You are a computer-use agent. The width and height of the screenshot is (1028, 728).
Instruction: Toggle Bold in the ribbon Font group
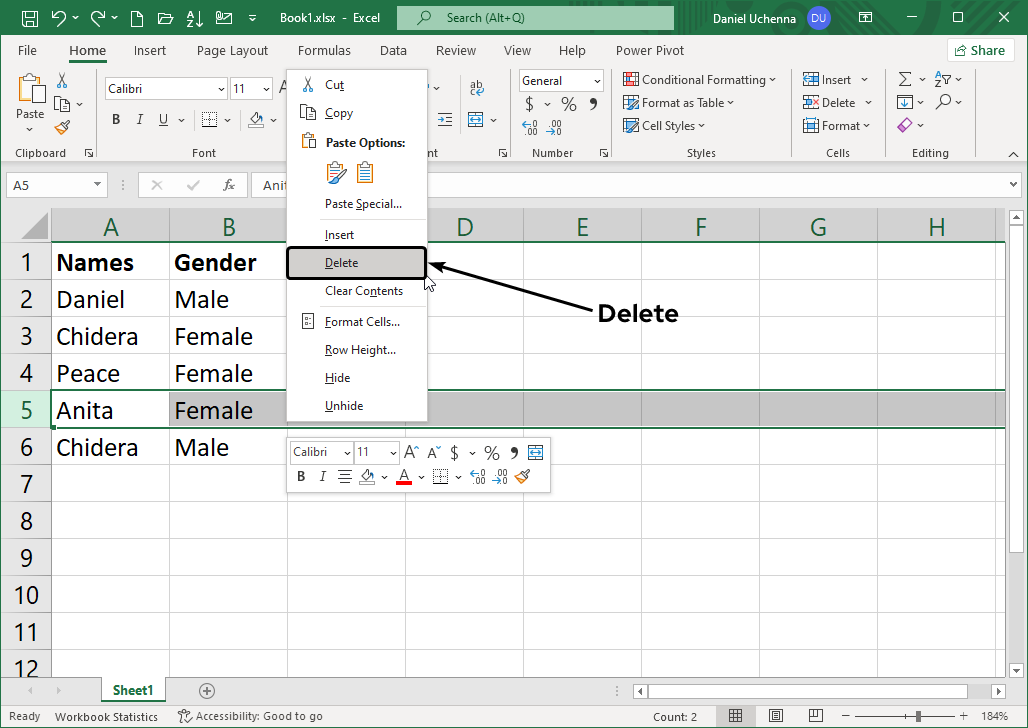point(116,120)
